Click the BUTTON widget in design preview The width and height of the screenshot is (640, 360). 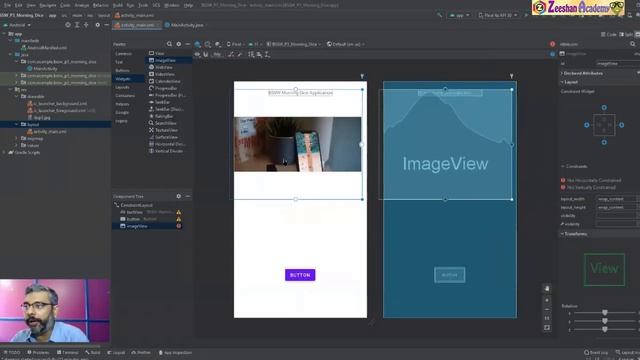point(300,275)
